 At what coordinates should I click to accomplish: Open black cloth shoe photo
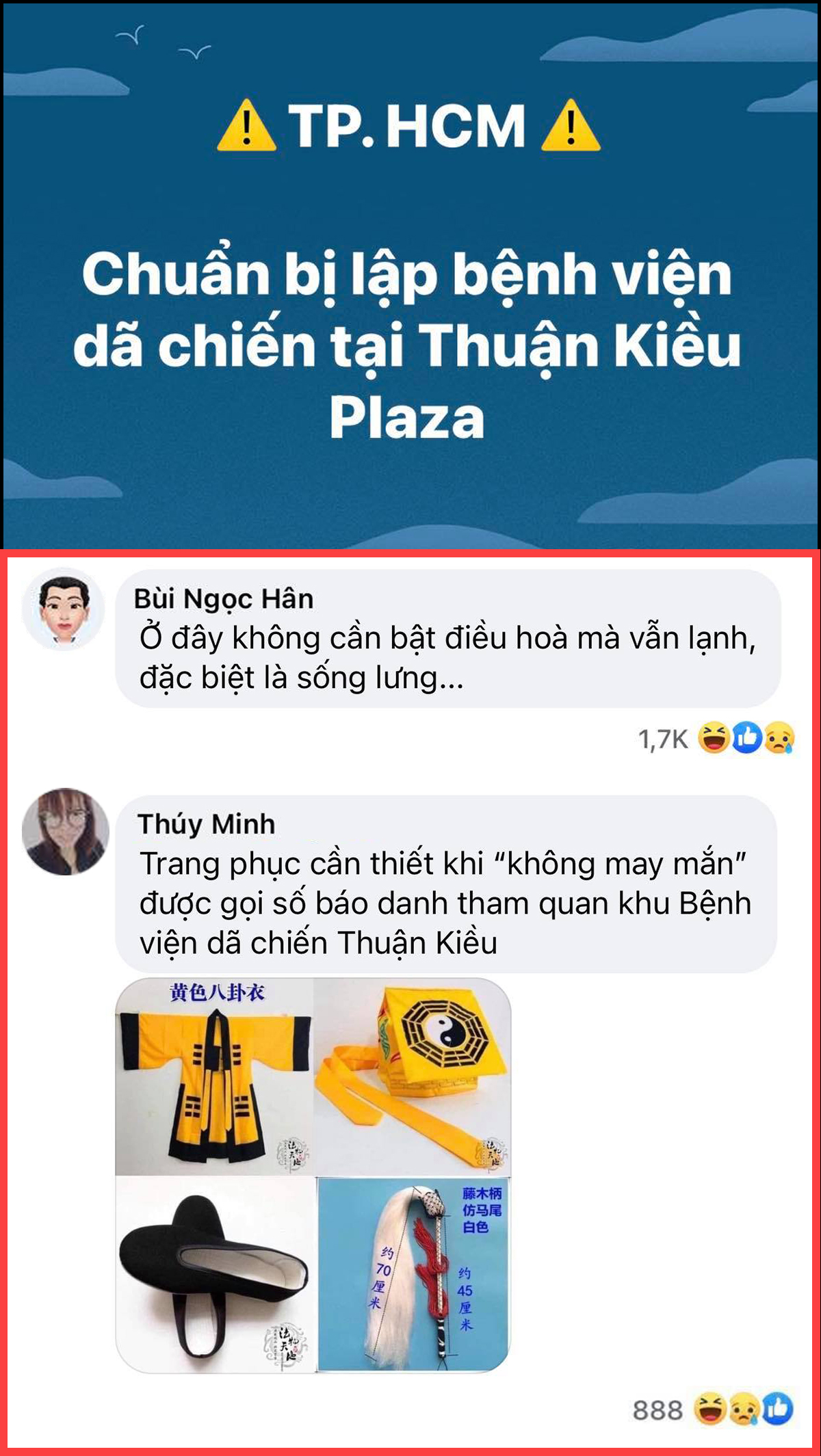(216, 1275)
